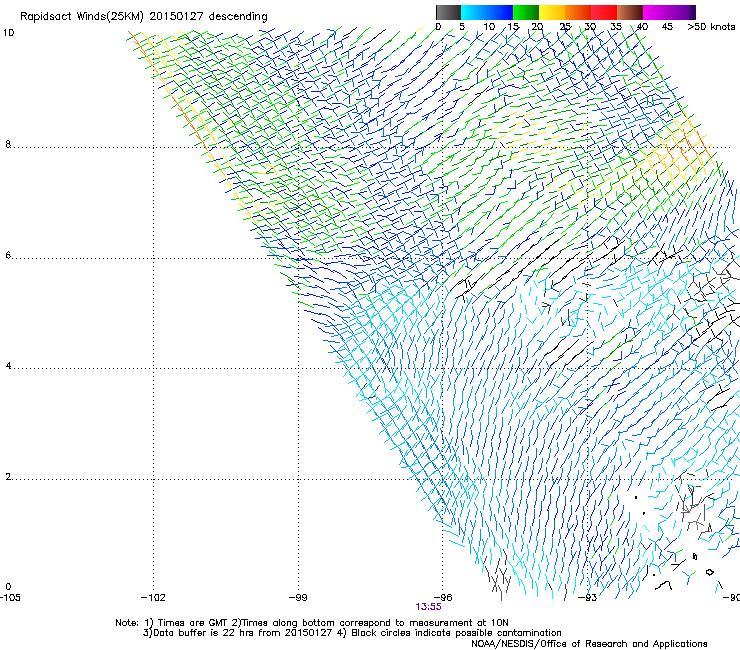Click the purple '13:55' overpass time label

[x=428, y=607]
